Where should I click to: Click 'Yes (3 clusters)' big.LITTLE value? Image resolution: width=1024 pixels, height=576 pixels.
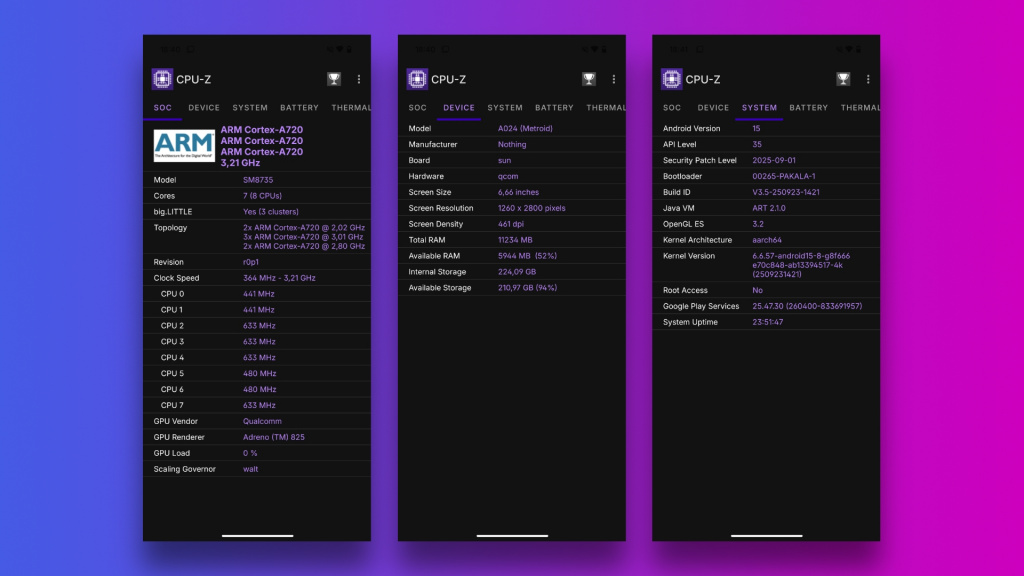[x=270, y=212]
